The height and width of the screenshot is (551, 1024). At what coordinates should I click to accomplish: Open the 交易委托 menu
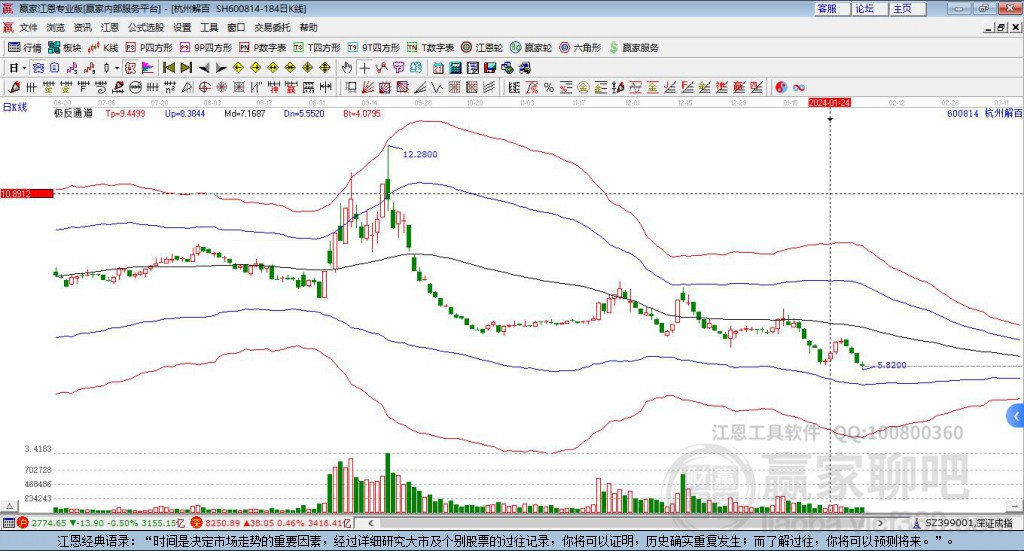(x=272, y=28)
